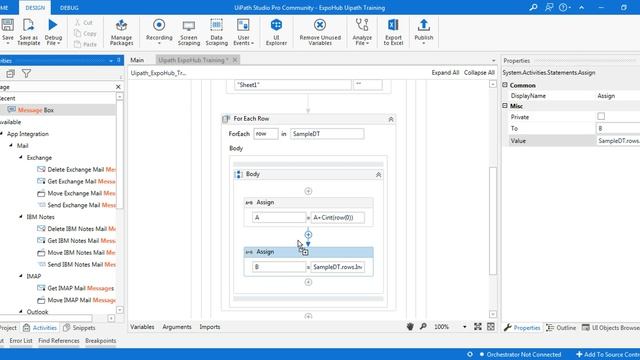This screenshot has width=640, height=360.
Task: Click the ForEach row variable field
Action: point(266,134)
